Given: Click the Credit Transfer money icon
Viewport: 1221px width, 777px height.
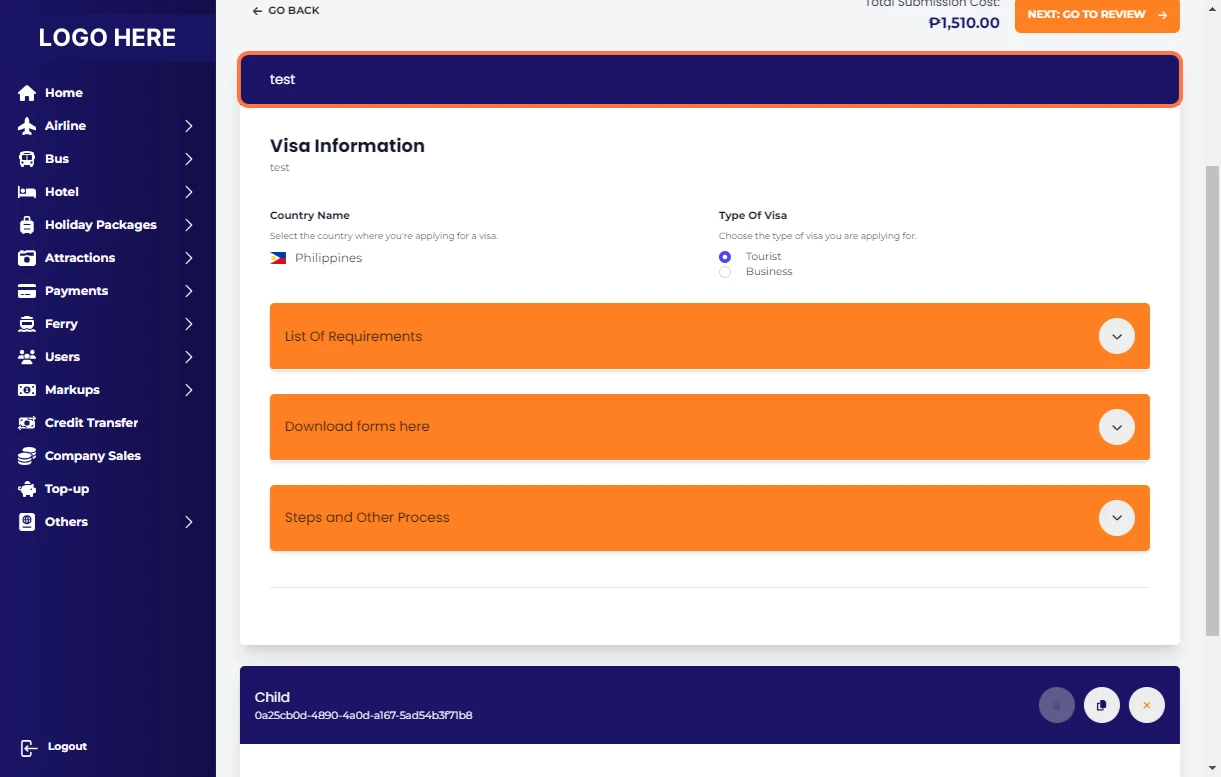Looking at the screenshot, I should [x=27, y=423].
